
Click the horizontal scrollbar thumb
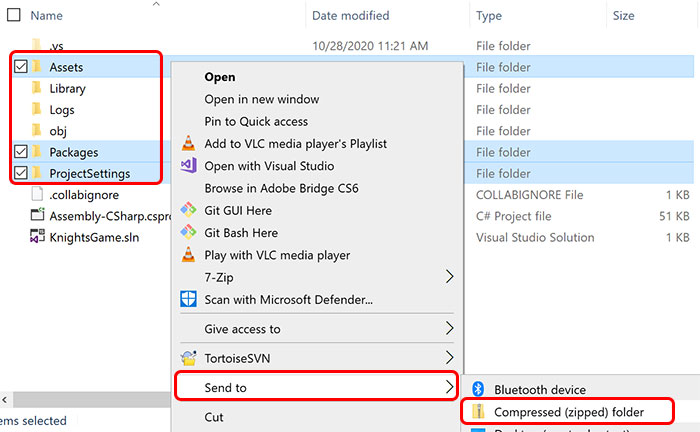tap(92, 399)
